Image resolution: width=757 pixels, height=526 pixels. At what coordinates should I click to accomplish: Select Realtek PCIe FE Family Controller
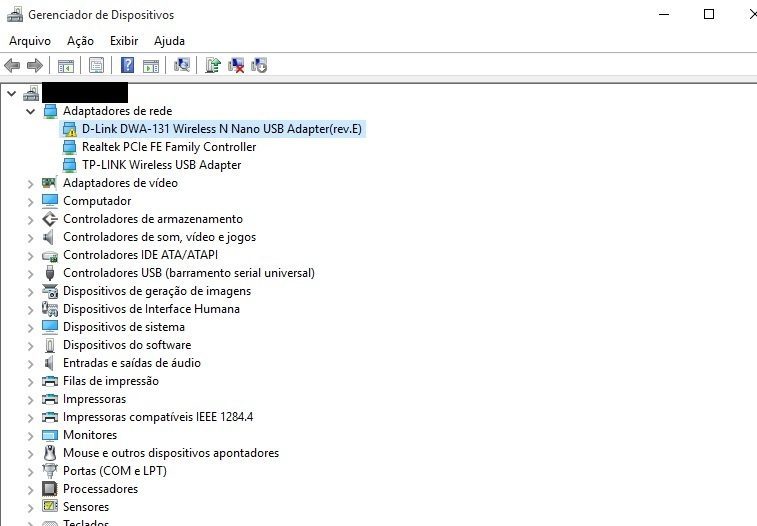[x=169, y=147]
